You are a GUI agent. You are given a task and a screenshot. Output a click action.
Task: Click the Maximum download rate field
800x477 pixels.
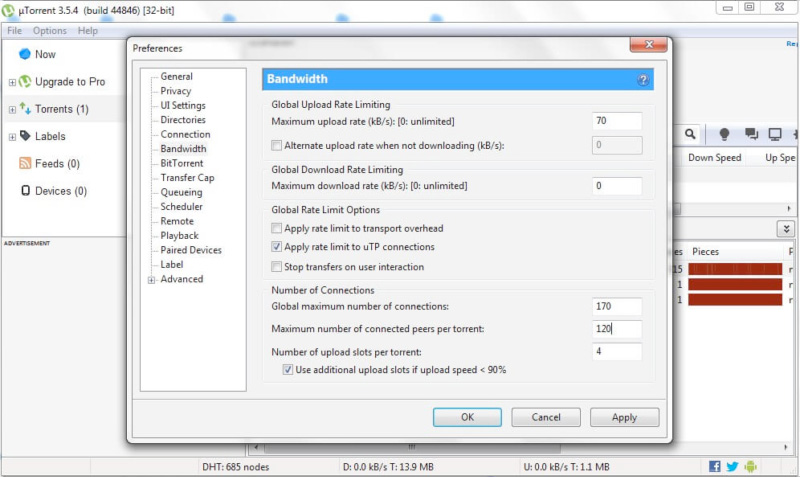[616, 186]
